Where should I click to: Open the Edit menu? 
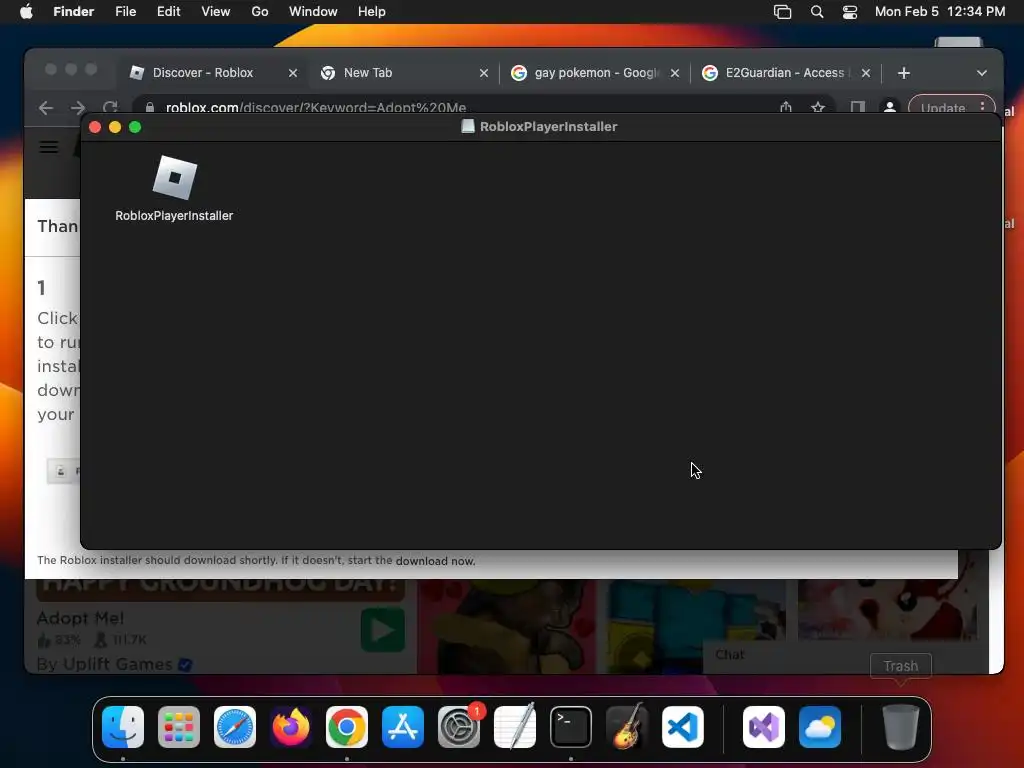click(x=168, y=12)
